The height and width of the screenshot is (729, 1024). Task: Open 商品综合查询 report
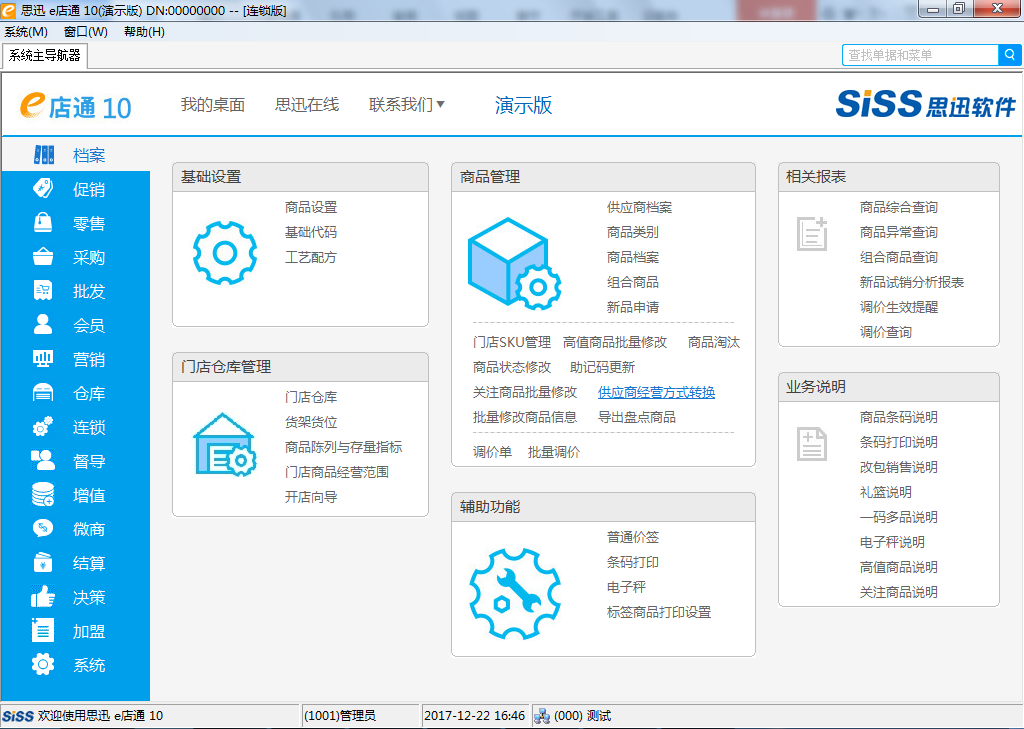coord(899,207)
